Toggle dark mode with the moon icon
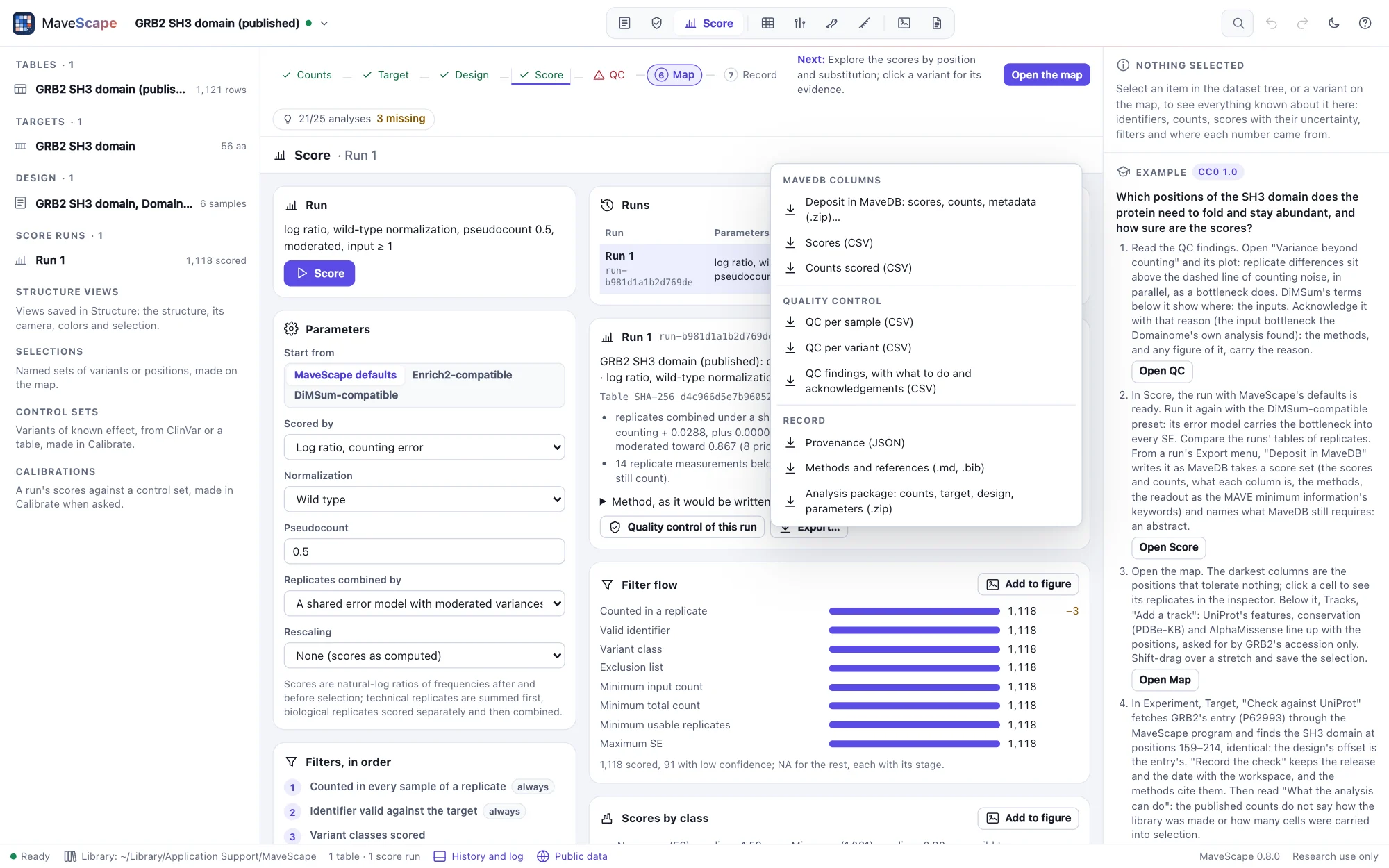The image size is (1389, 868). pos(1333,23)
